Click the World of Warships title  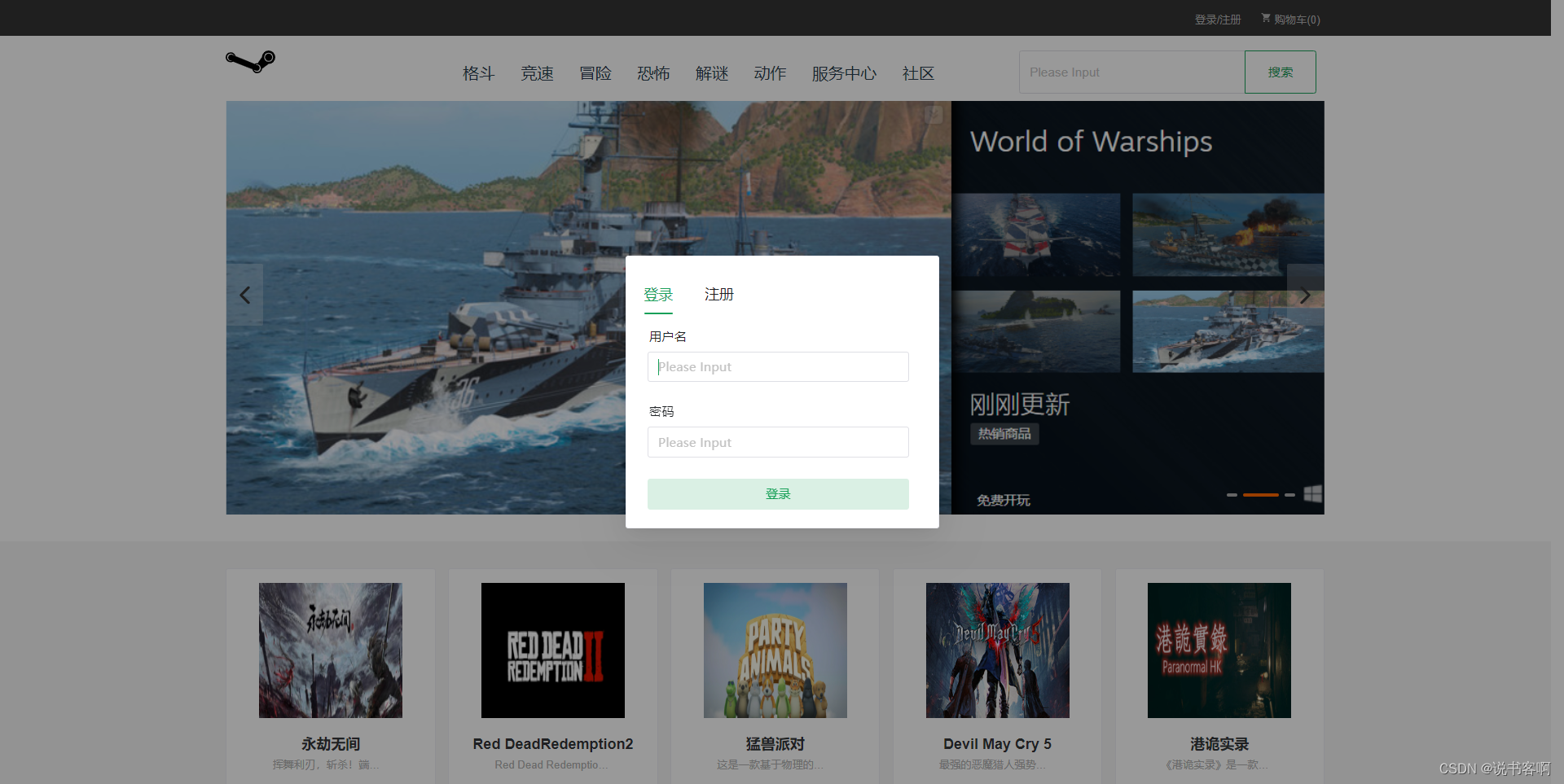[x=1091, y=142]
